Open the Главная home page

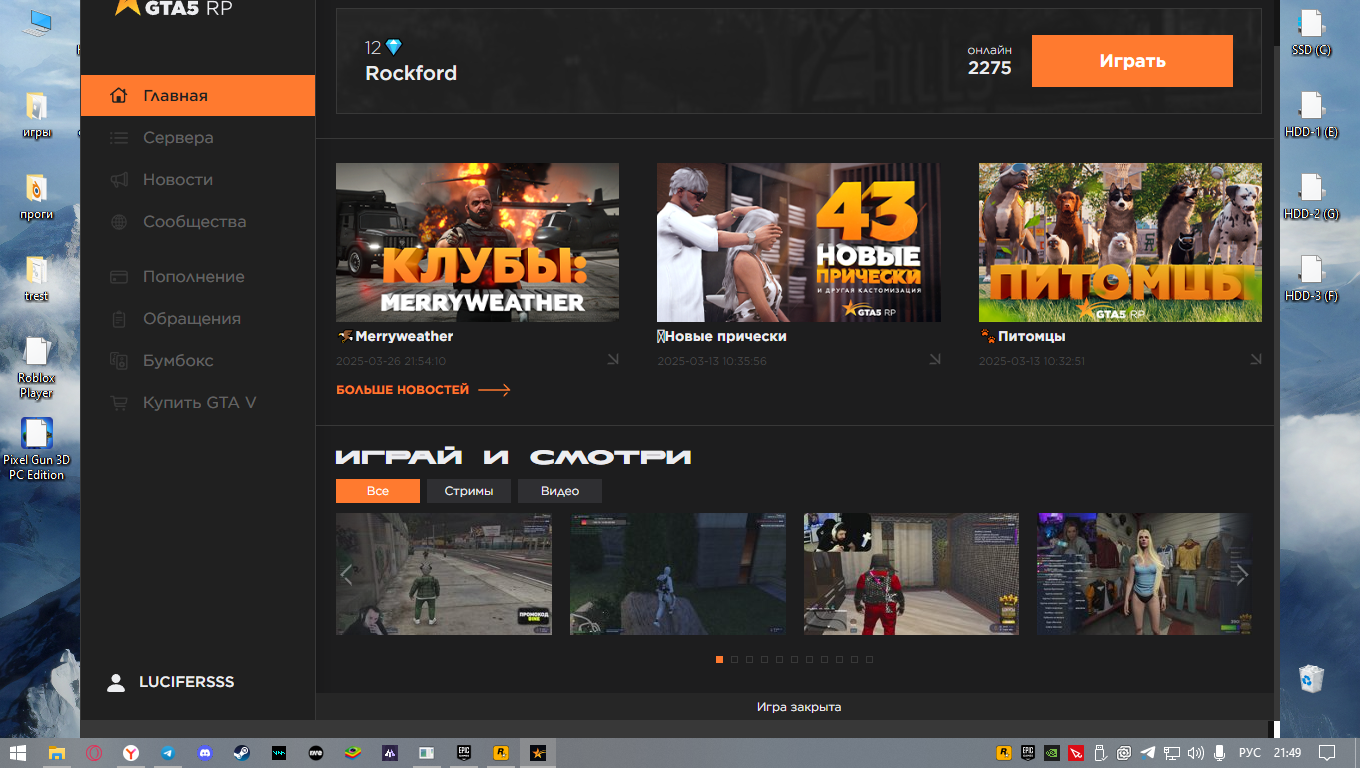point(198,96)
